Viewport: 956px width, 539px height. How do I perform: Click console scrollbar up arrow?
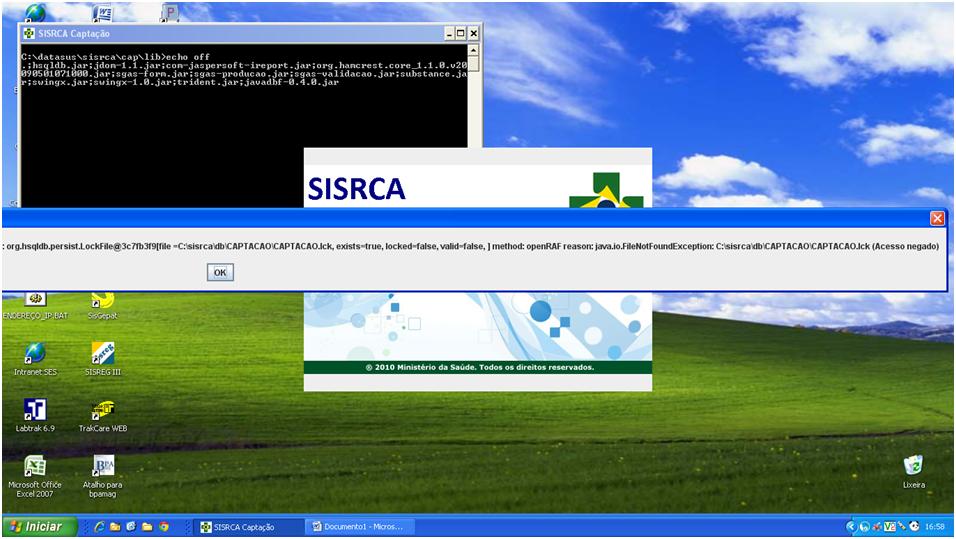[x=473, y=50]
